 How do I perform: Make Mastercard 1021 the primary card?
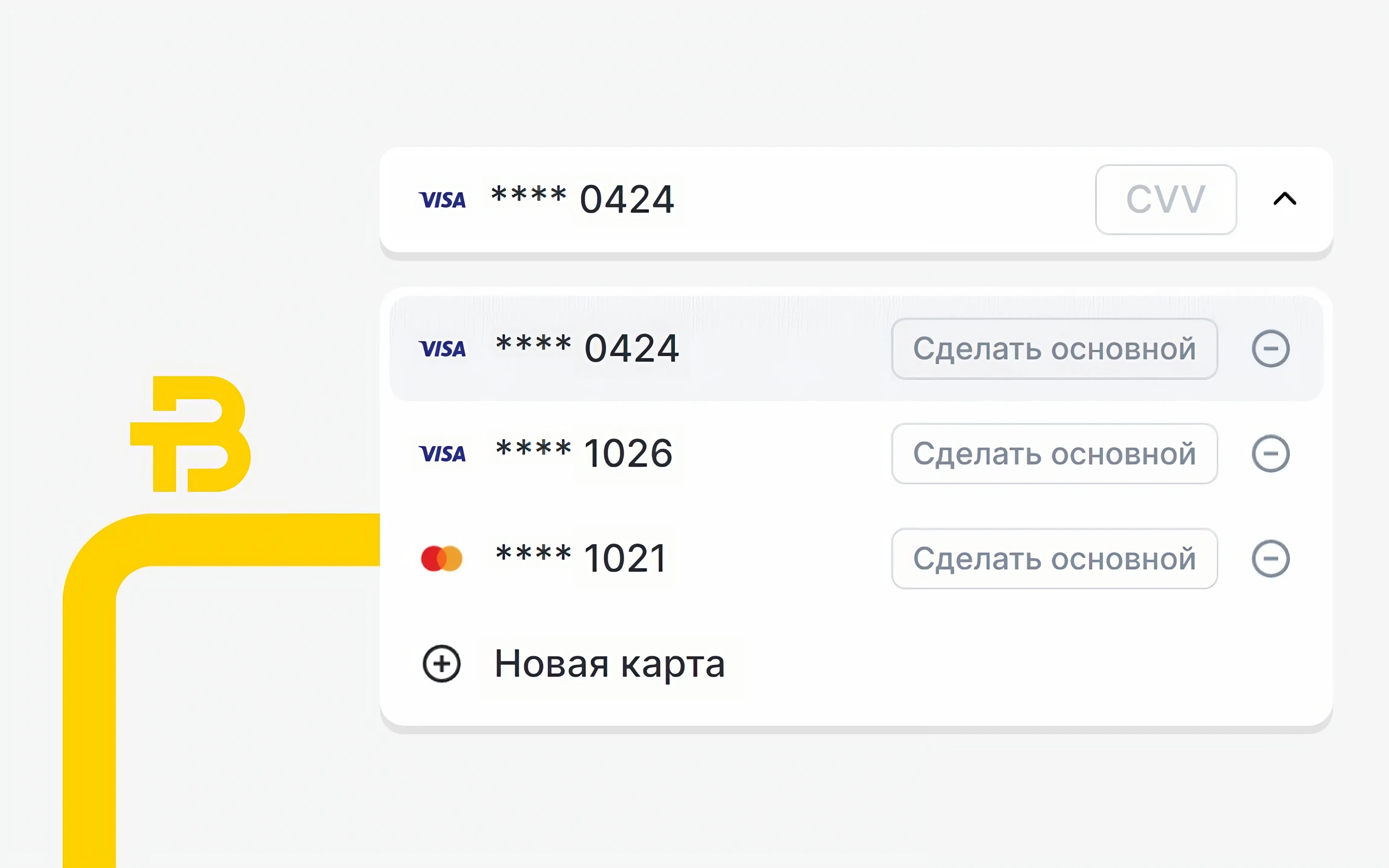tap(1054, 558)
